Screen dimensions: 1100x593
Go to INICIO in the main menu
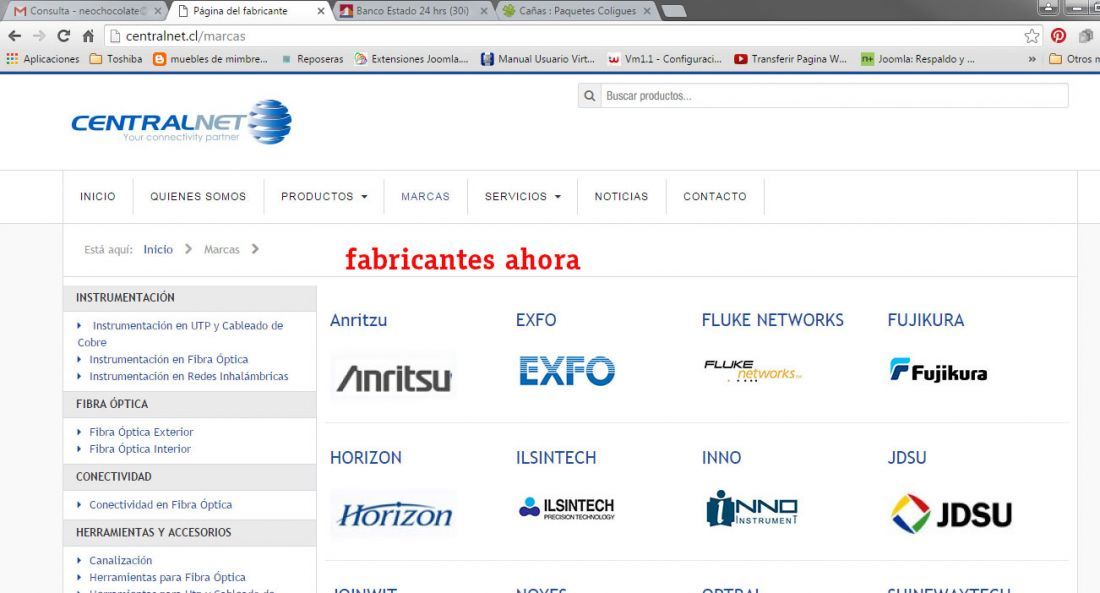coord(98,196)
